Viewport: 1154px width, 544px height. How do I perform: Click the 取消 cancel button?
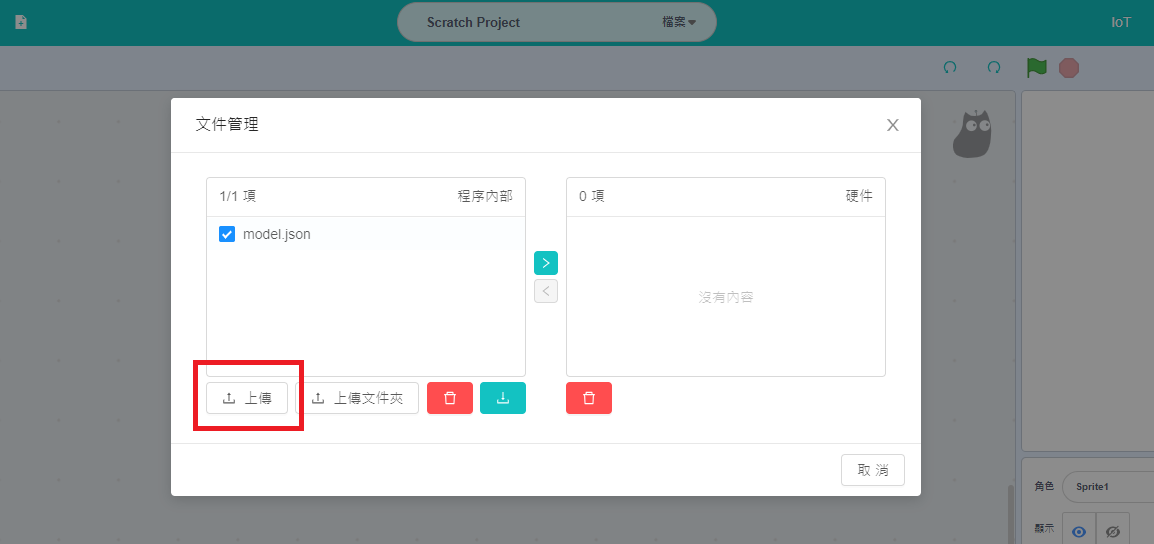point(873,470)
